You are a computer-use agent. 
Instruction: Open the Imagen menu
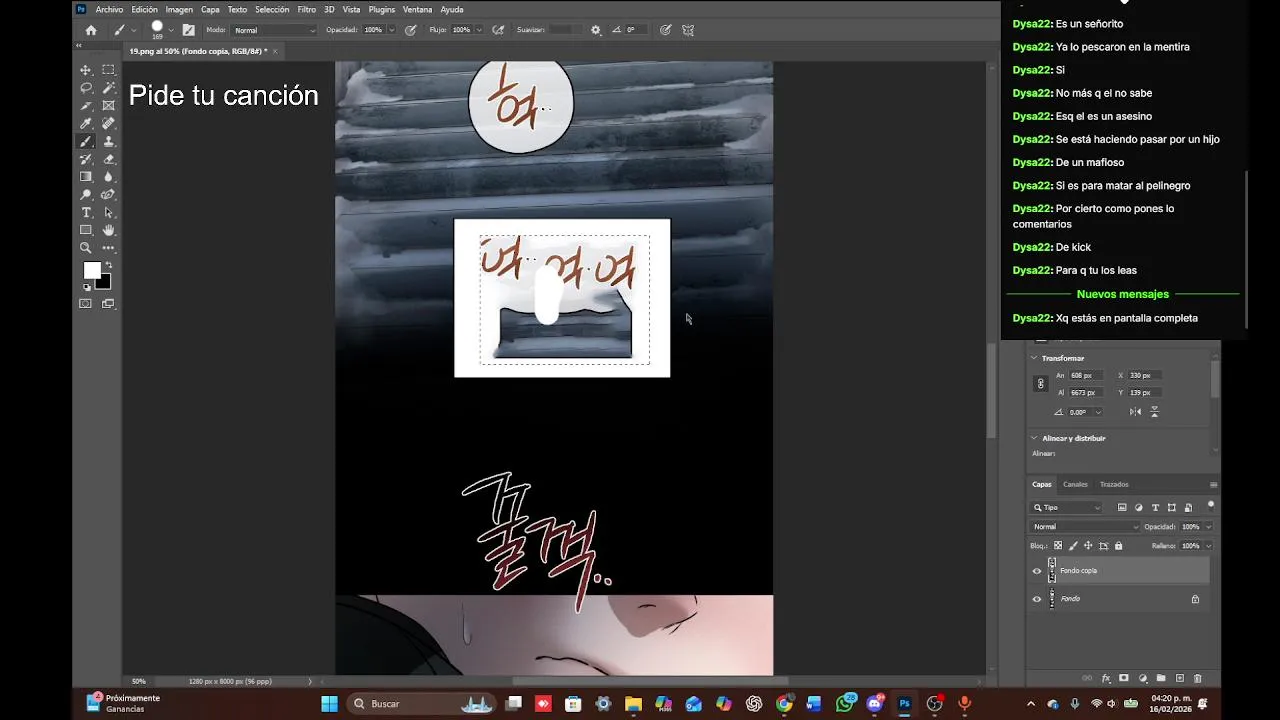coord(179,9)
